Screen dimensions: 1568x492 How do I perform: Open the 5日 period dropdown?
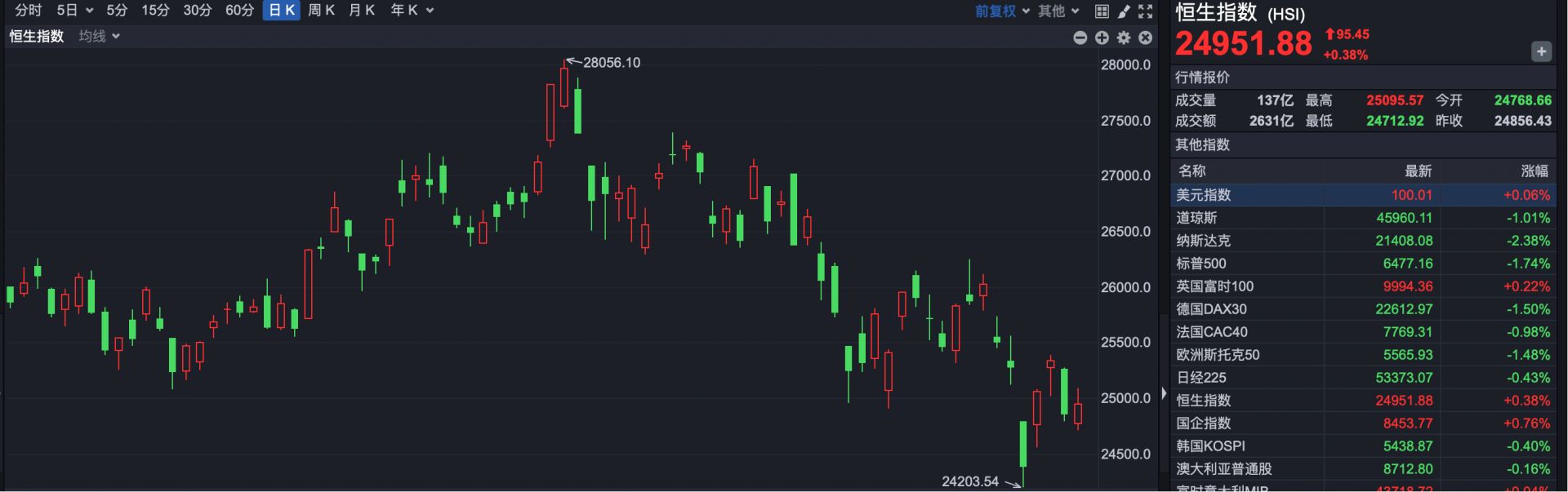coord(75,11)
